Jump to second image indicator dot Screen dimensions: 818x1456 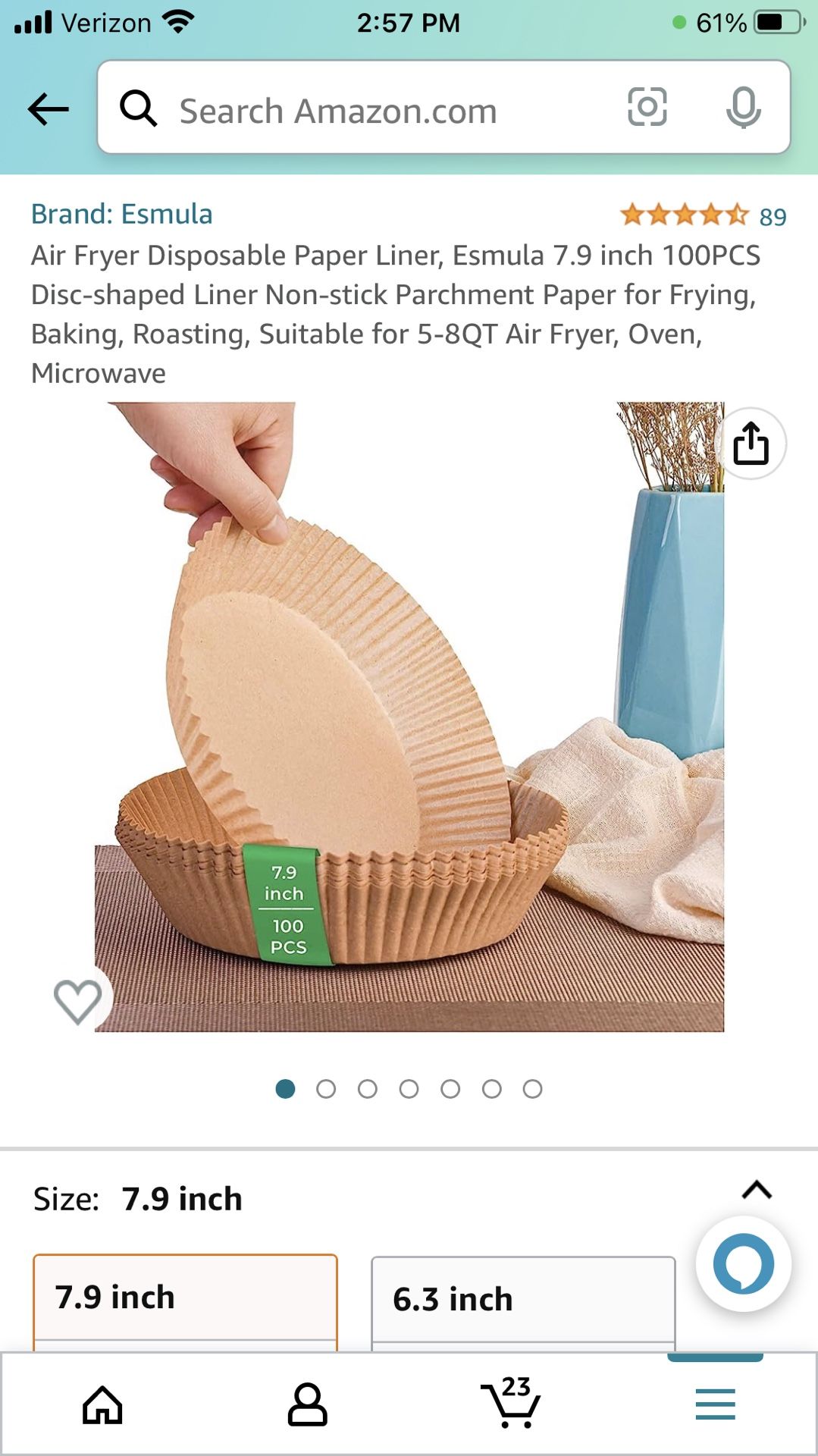tap(326, 1089)
